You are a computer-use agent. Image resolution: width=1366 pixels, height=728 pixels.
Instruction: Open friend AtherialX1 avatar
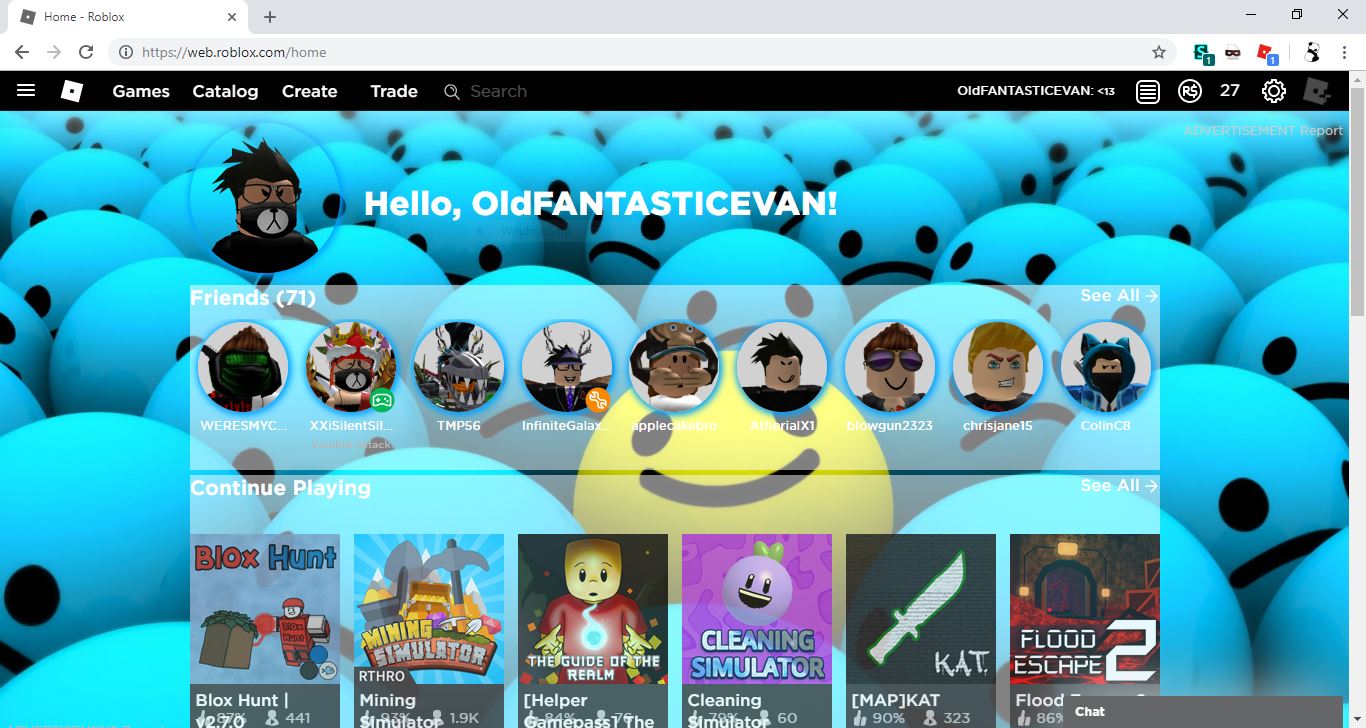[783, 367]
